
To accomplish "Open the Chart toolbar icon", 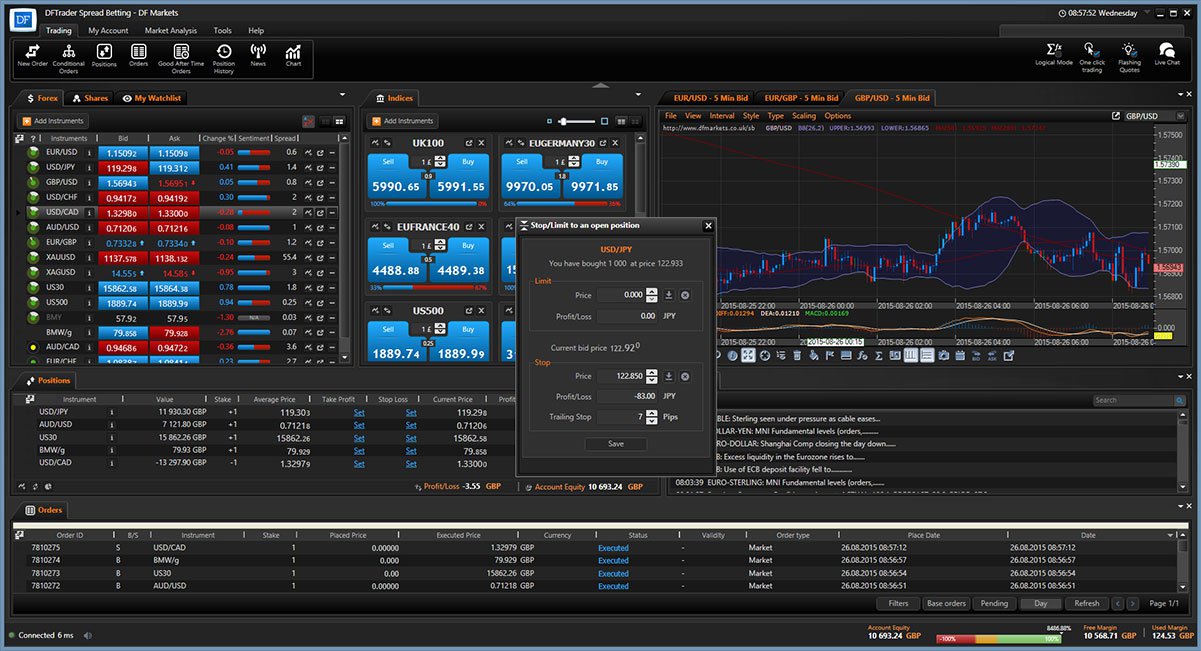I will pyautogui.click(x=293, y=56).
